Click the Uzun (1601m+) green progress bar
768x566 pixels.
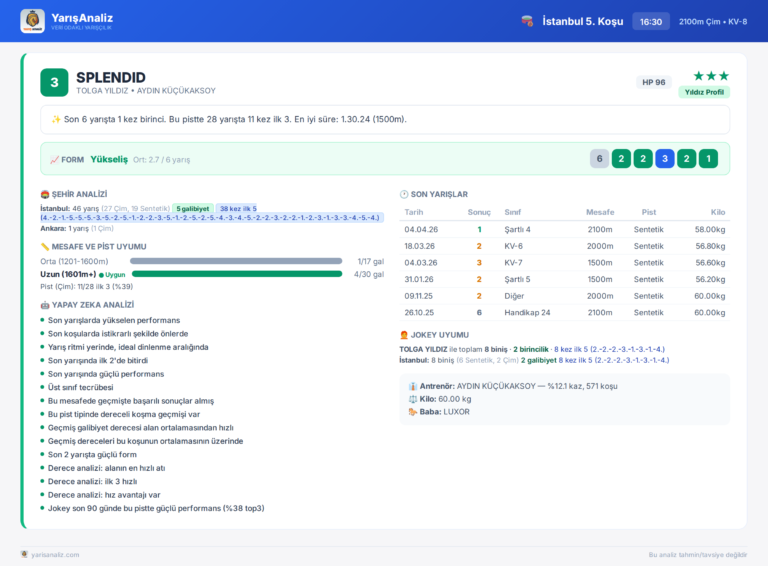tap(237, 274)
